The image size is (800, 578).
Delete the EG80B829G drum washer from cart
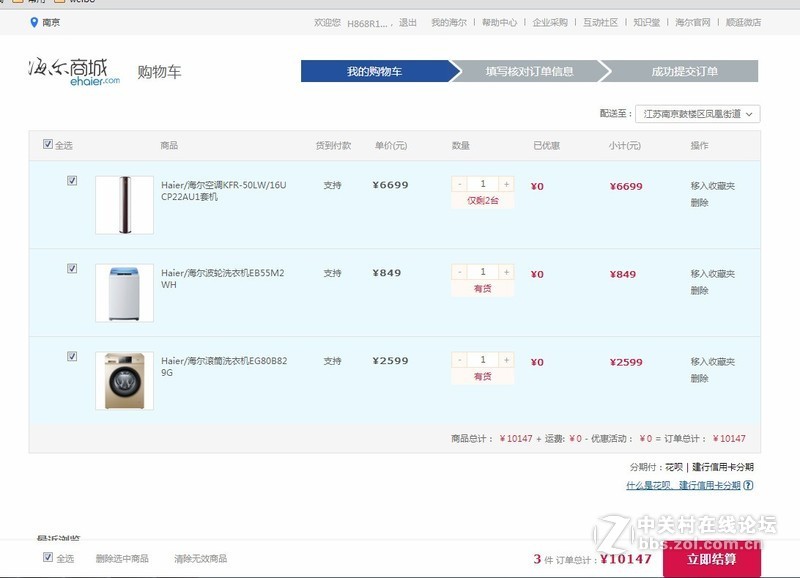tap(699, 378)
